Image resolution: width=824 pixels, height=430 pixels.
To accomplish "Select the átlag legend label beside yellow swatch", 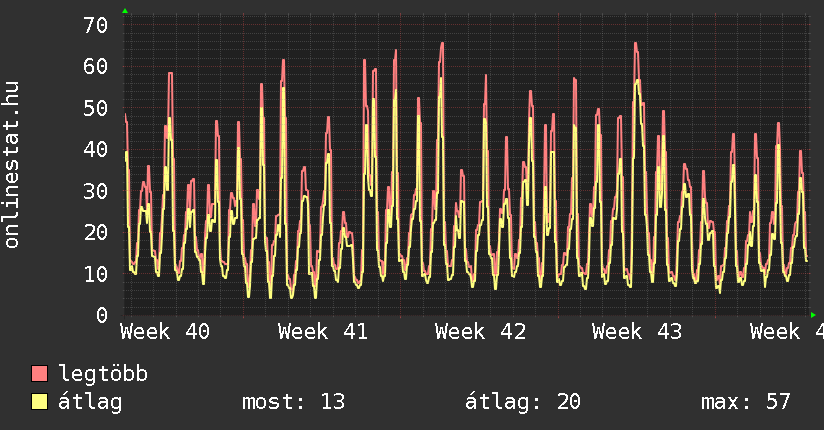I will click(x=90, y=402).
